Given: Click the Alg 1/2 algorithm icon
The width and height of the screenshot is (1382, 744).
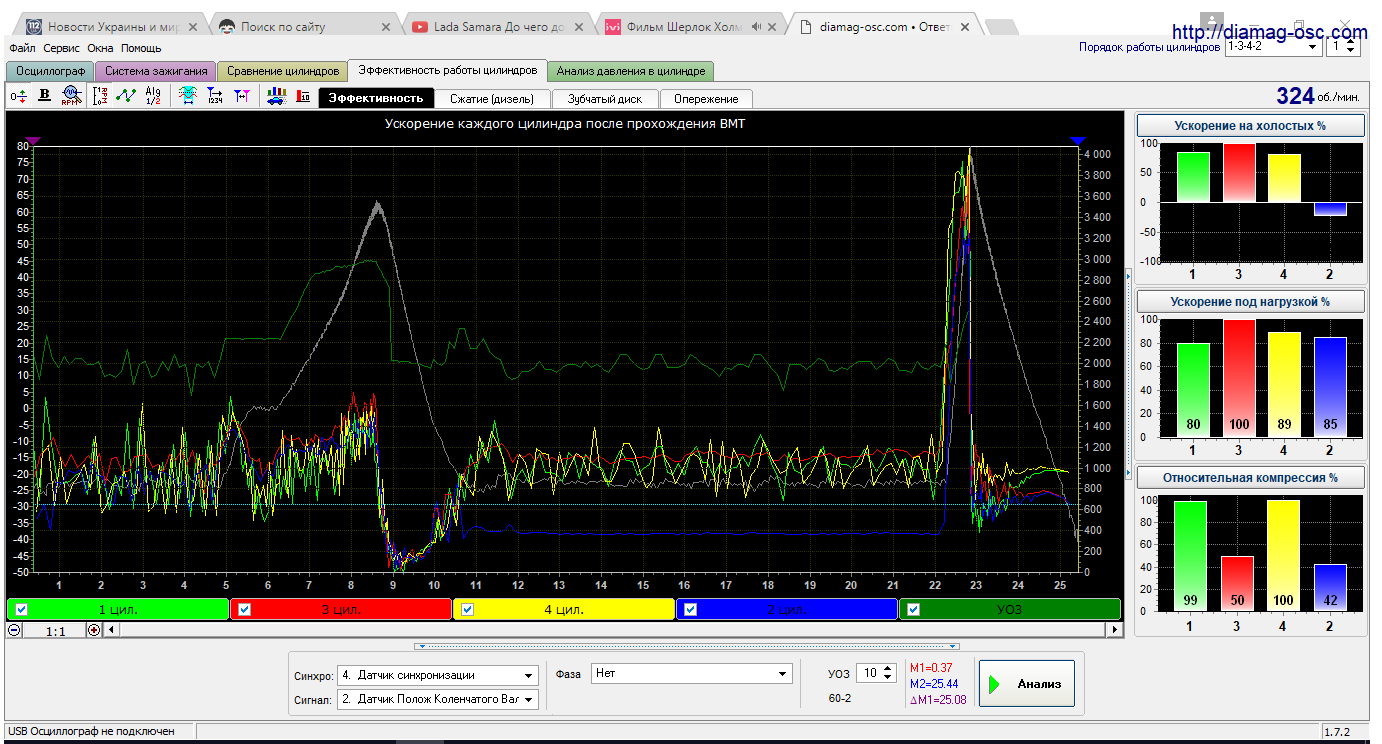Looking at the screenshot, I should tap(153, 96).
